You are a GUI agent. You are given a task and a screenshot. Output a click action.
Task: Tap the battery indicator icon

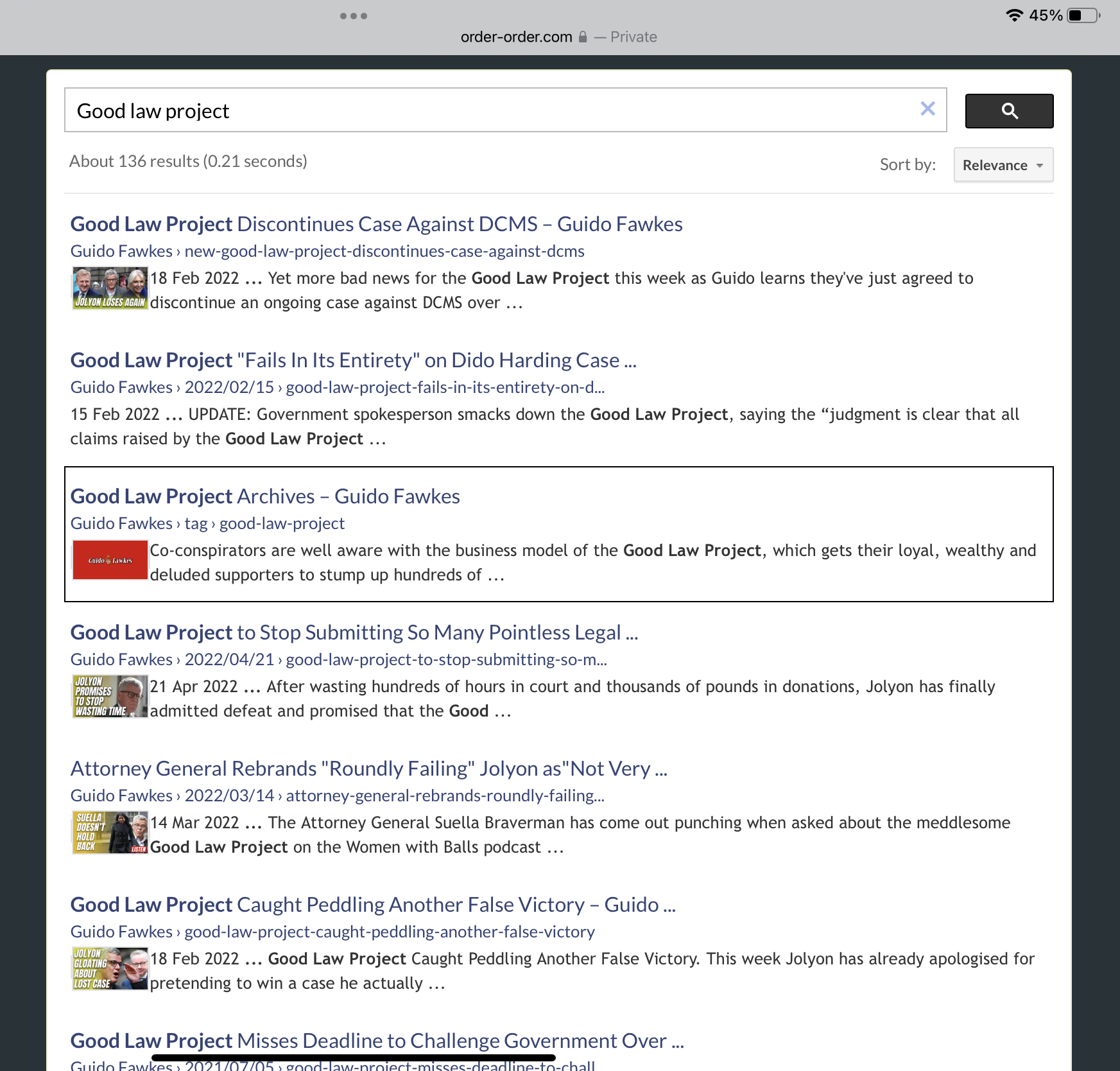[x=1083, y=15]
